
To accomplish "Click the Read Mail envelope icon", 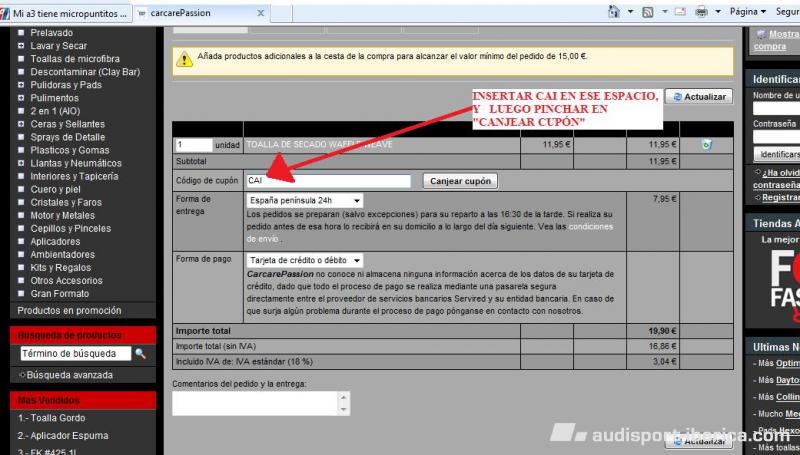I will pos(680,12).
